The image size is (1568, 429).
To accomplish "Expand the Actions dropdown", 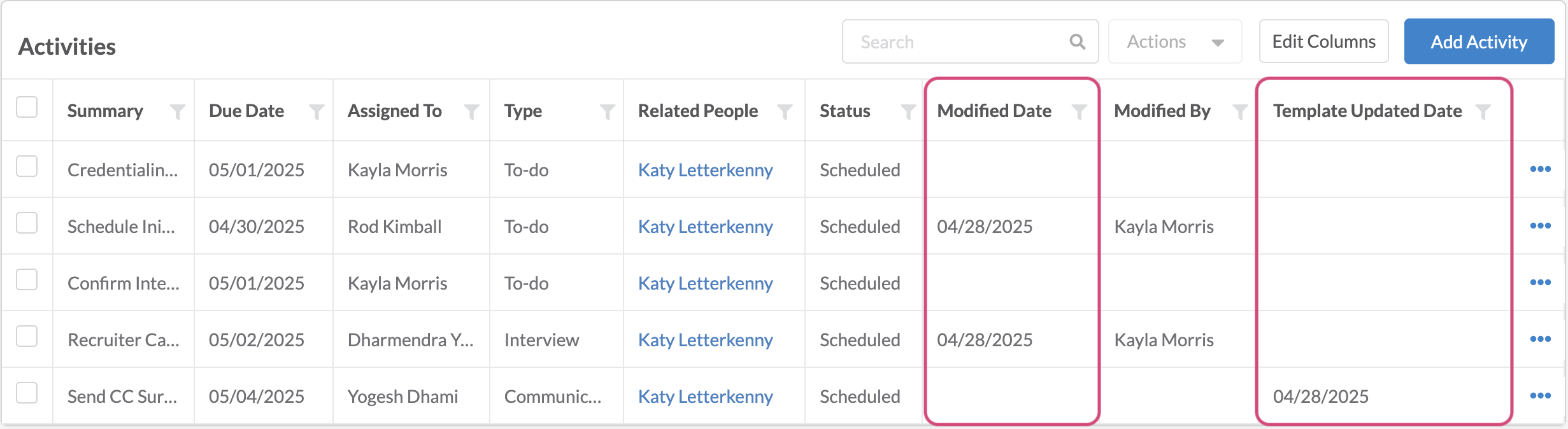I will [1174, 42].
